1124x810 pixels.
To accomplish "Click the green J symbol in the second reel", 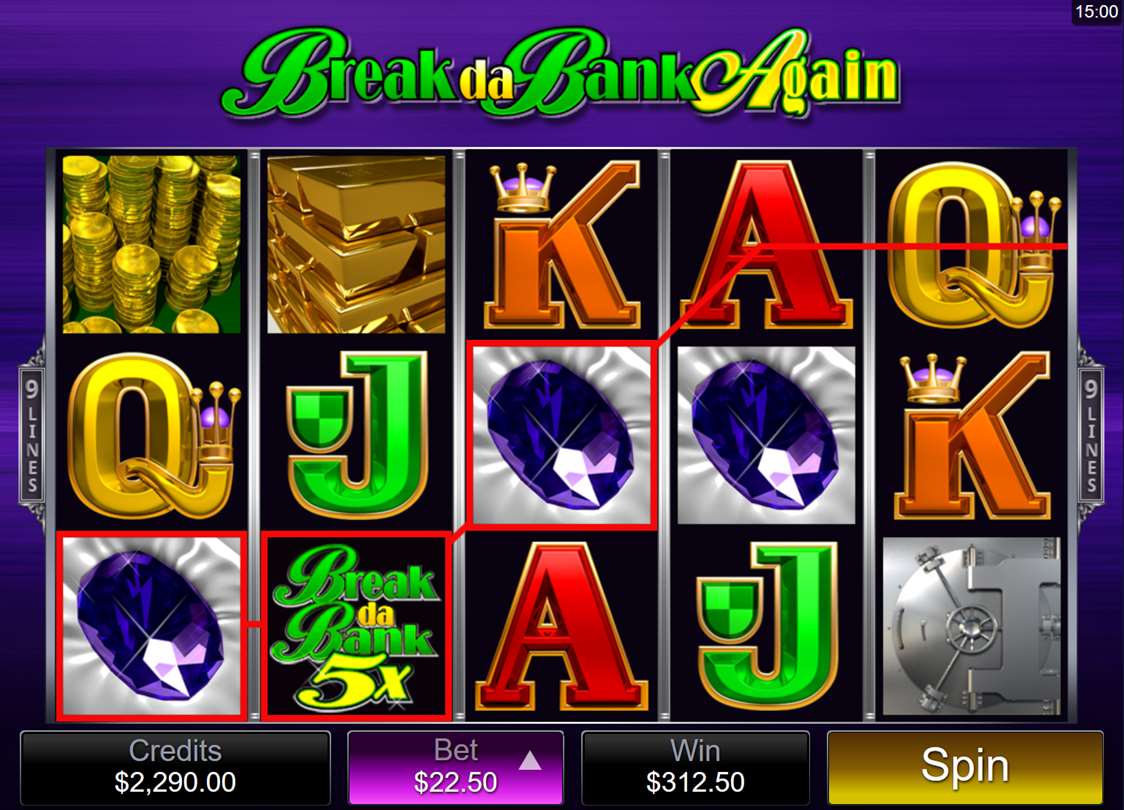I will pyautogui.click(x=356, y=434).
